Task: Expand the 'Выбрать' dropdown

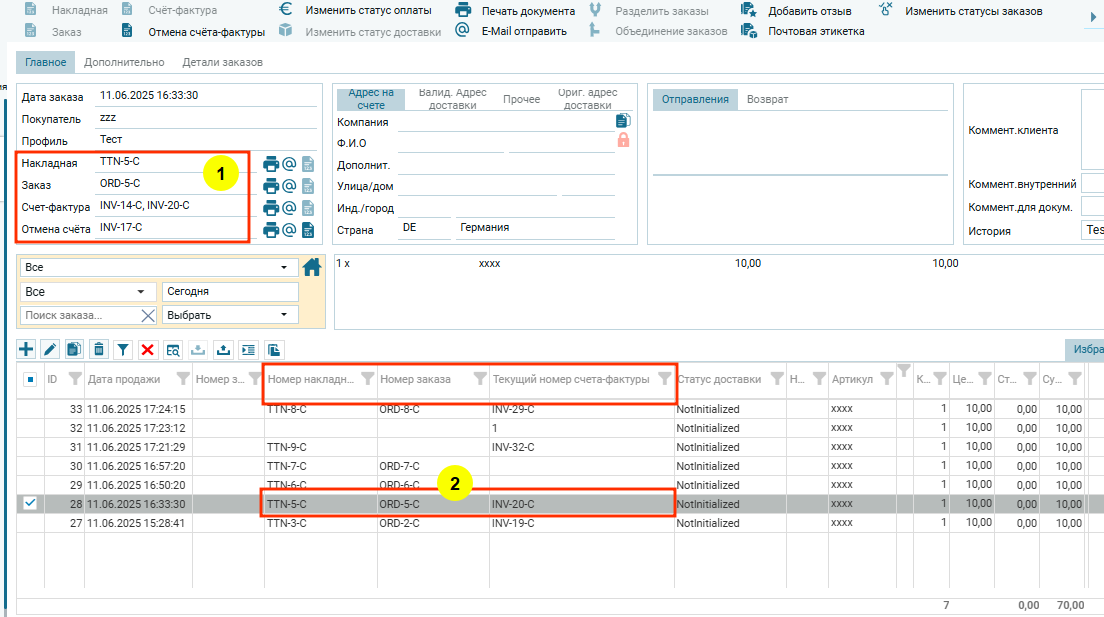Action: [x=230, y=315]
